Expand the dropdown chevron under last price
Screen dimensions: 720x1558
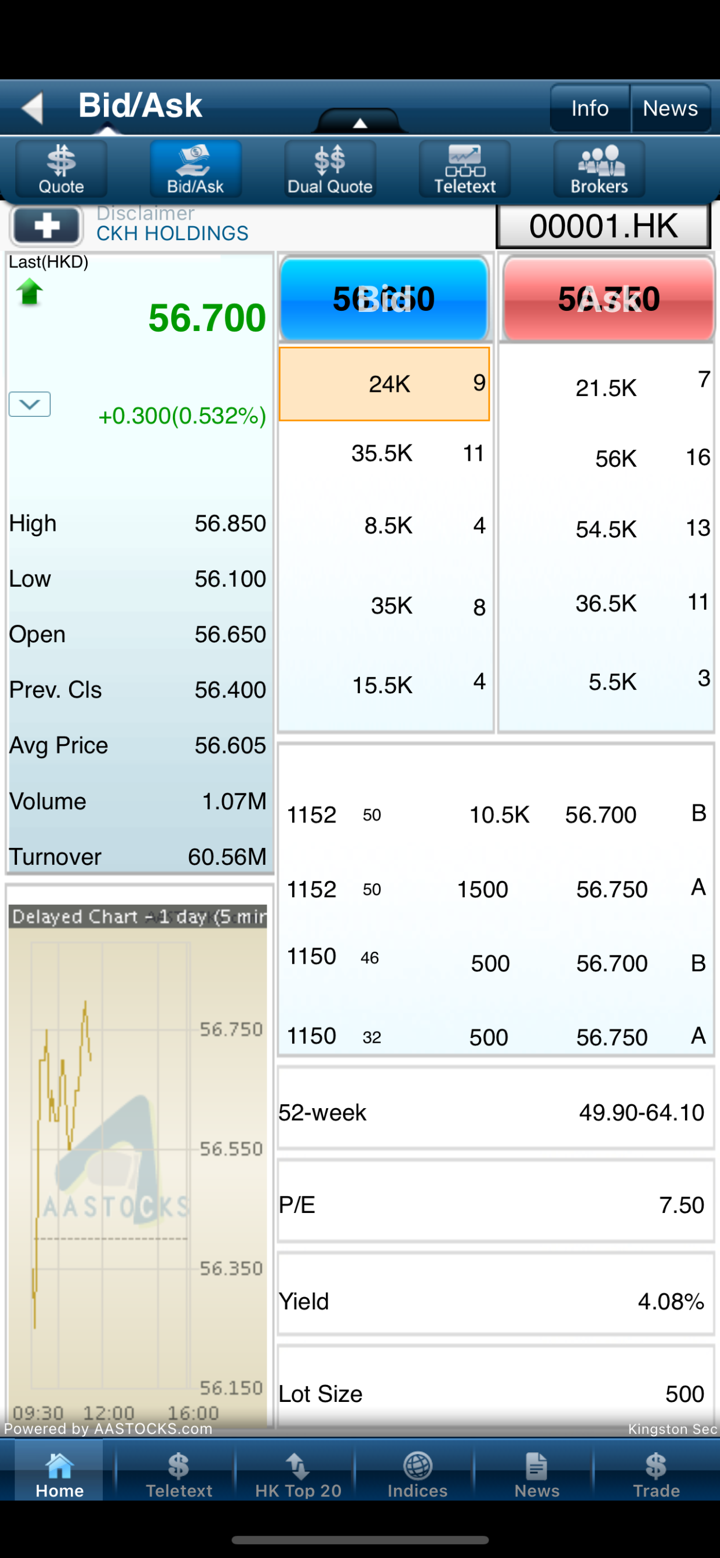[30, 404]
